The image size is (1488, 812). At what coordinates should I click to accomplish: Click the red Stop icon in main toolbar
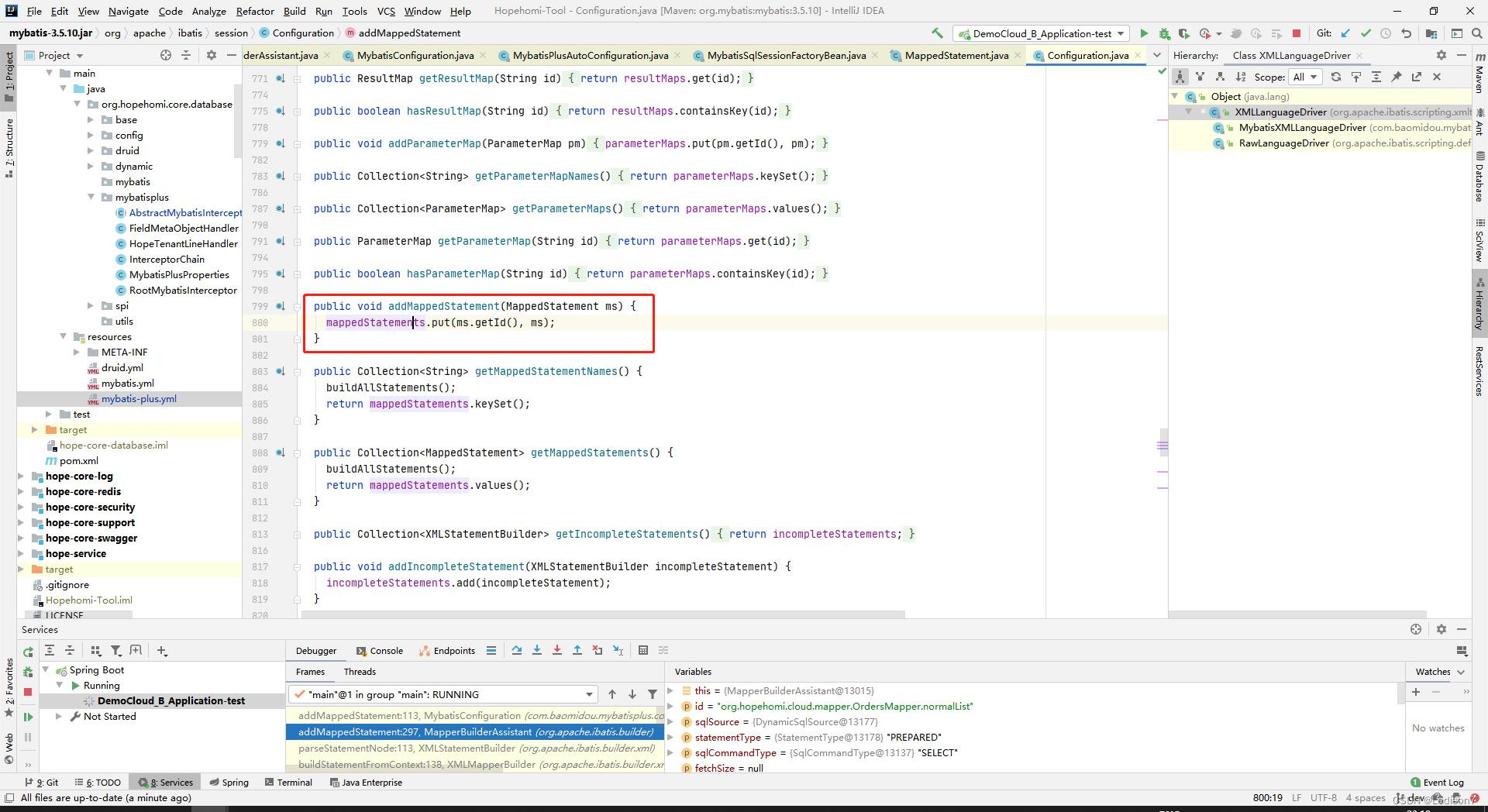(x=1297, y=33)
